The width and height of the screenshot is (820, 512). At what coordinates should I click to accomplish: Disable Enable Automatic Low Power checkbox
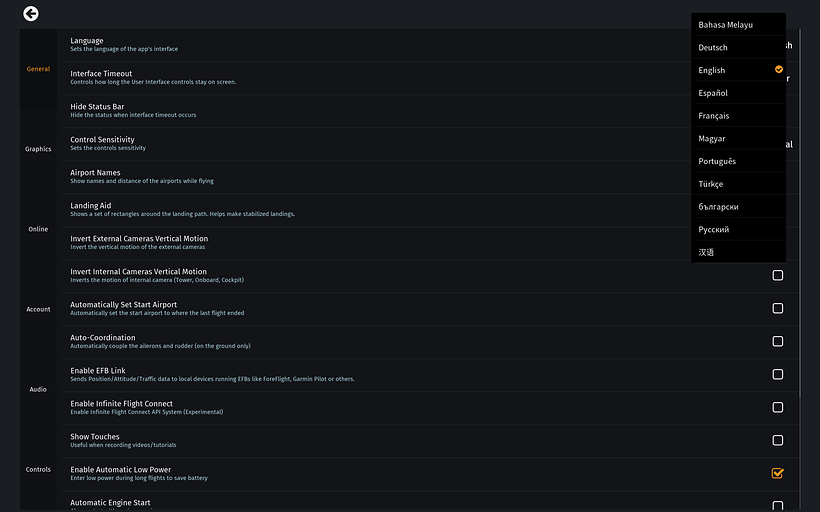coord(777,473)
